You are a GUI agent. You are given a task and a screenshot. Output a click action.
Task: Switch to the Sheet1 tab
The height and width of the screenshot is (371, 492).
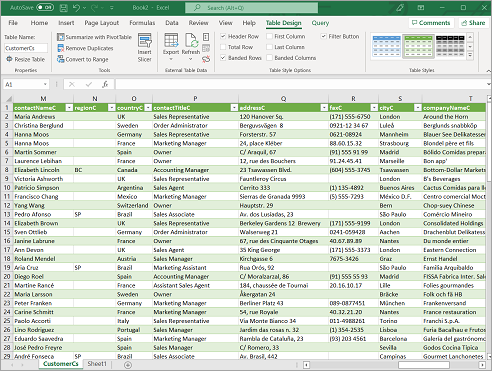coord(97,364)
